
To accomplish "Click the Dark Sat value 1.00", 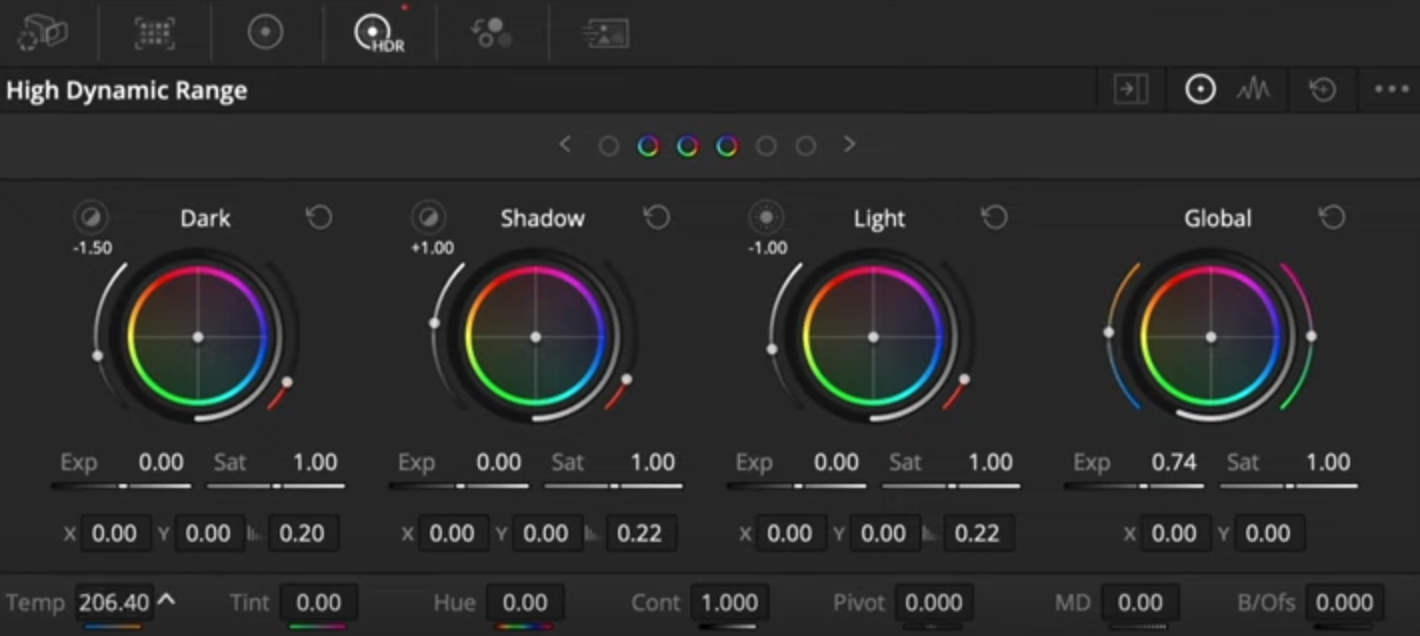I will (x=315, y=462).
